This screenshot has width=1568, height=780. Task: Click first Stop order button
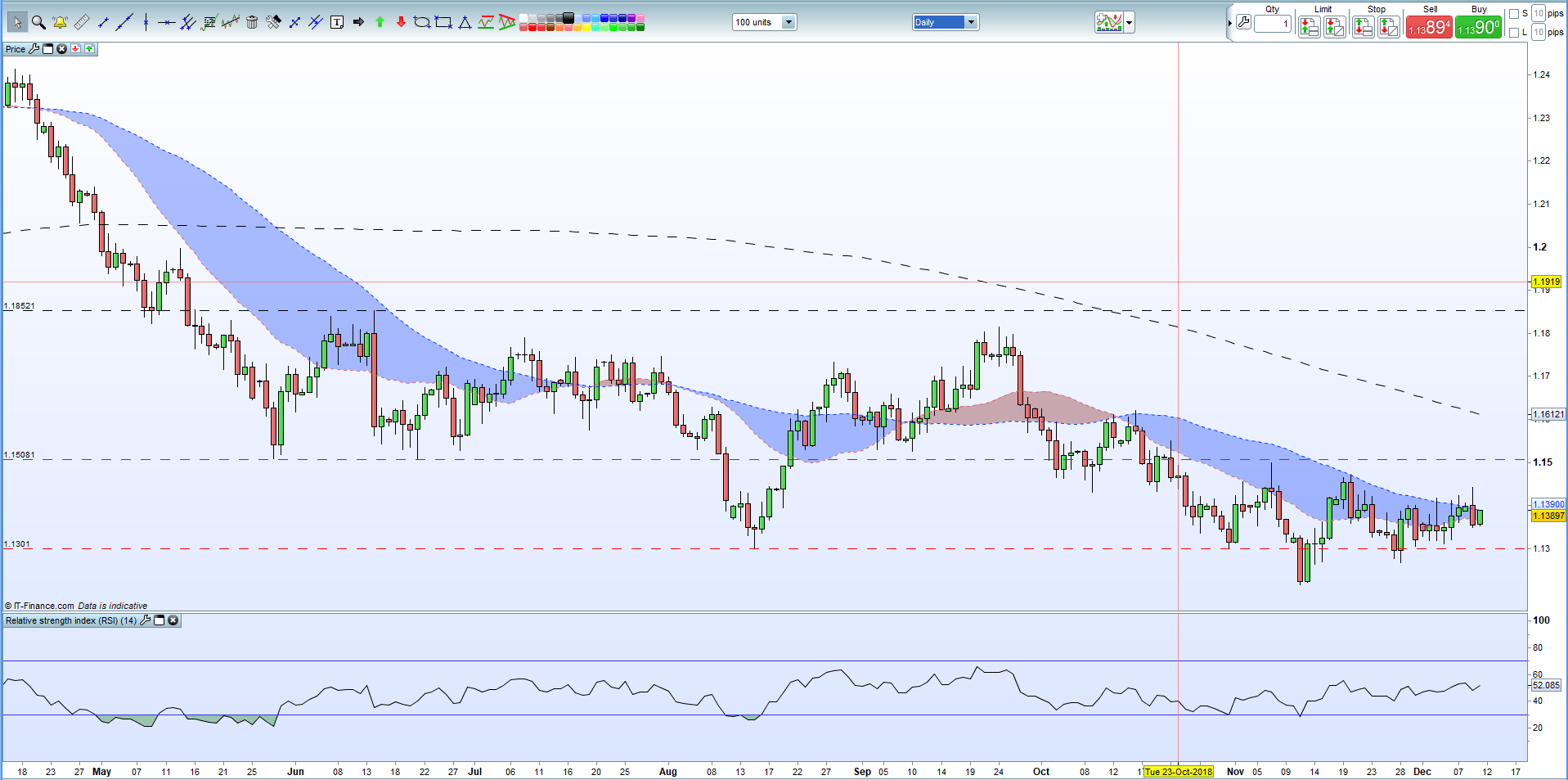[1364, 27]
